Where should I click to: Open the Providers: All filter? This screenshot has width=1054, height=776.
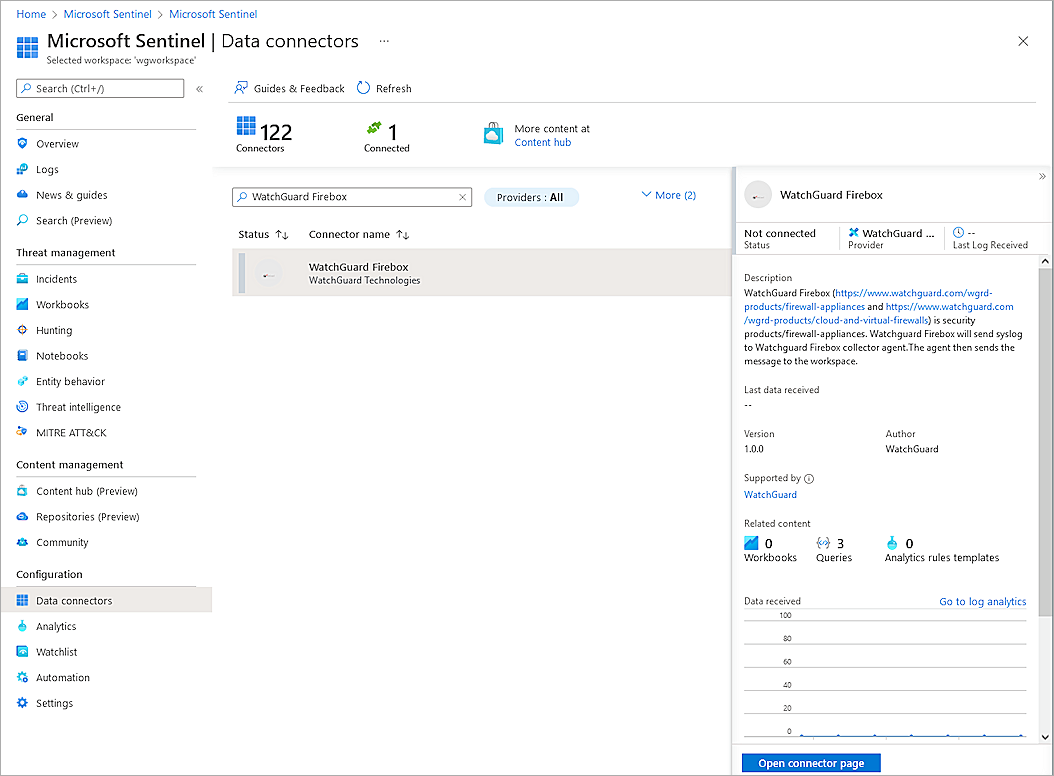click(531, 196)
